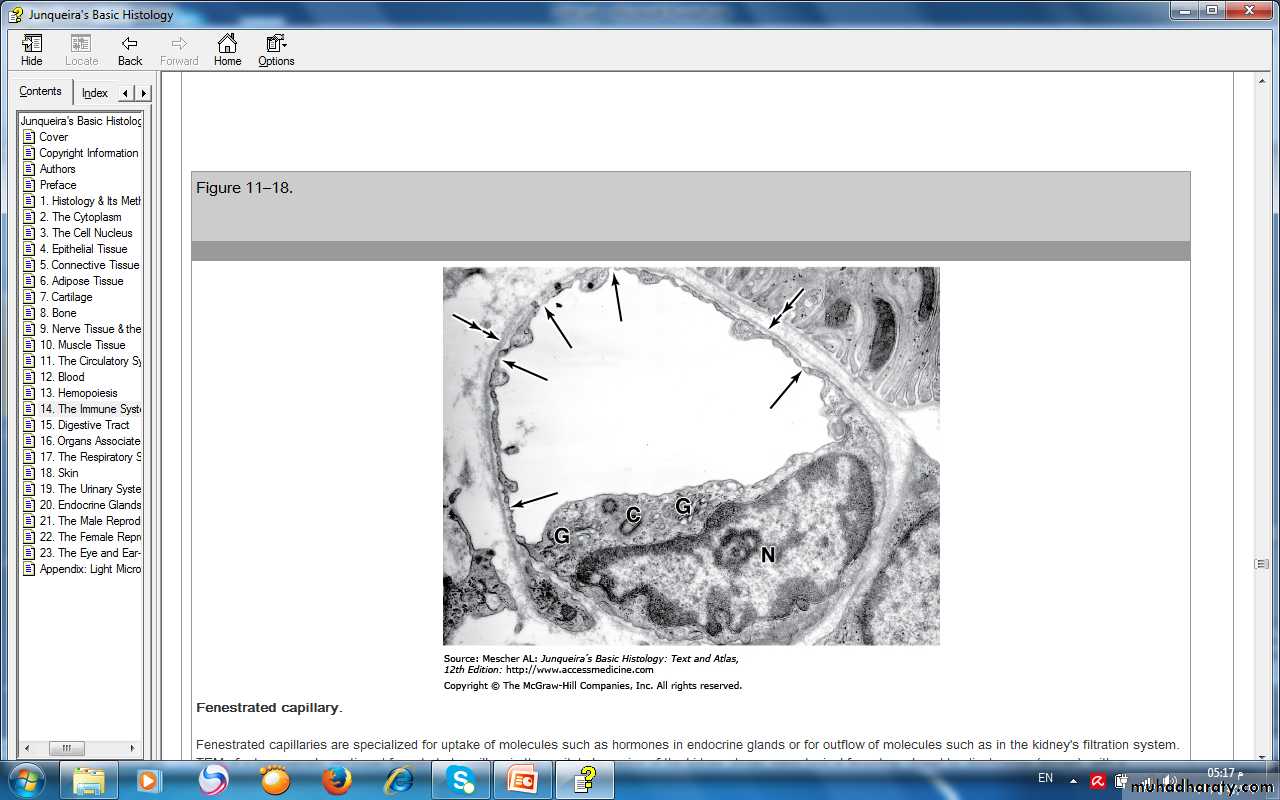Image resolution: width=1280 pixels, height=800 pixels.
Task: Select the Contents tab
Action: (x=41, y=91)
